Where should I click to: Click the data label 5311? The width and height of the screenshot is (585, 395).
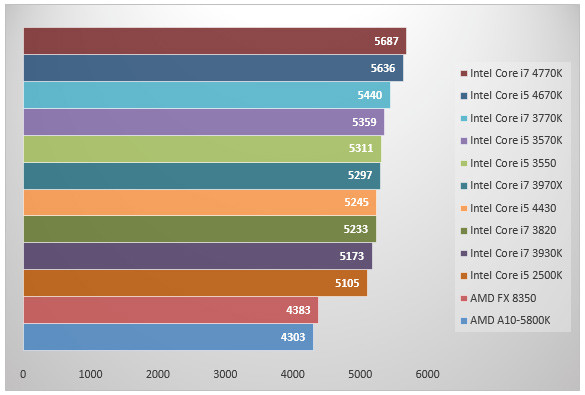361,148
